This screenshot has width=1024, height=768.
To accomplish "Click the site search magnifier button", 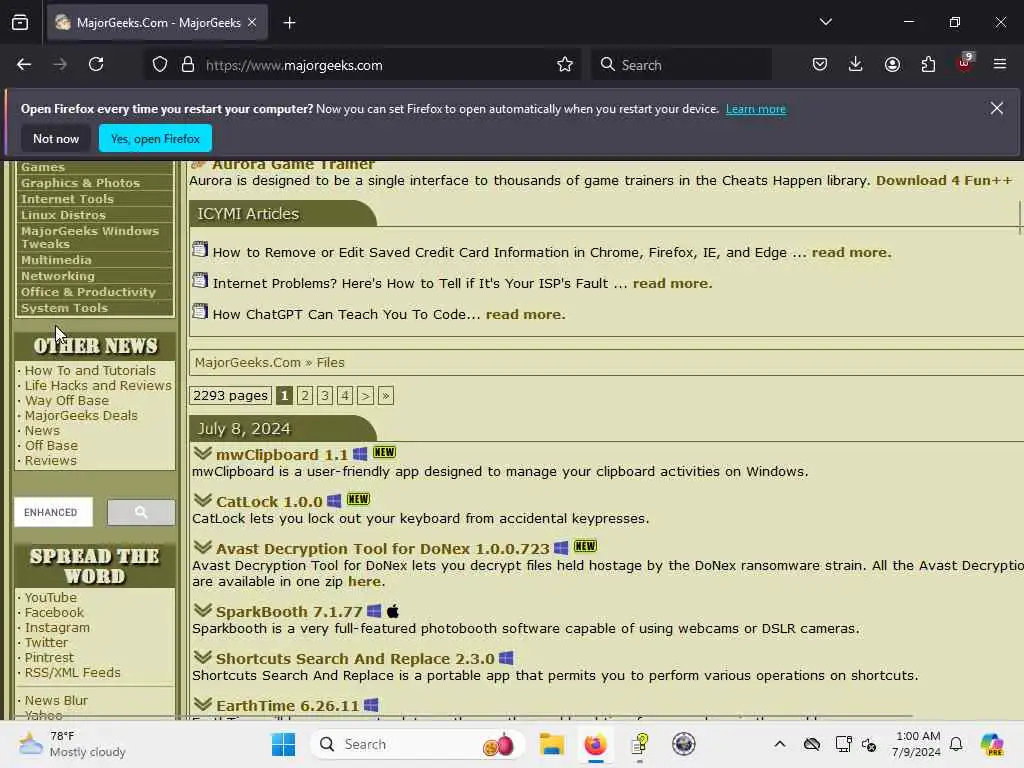I will 141,512.
